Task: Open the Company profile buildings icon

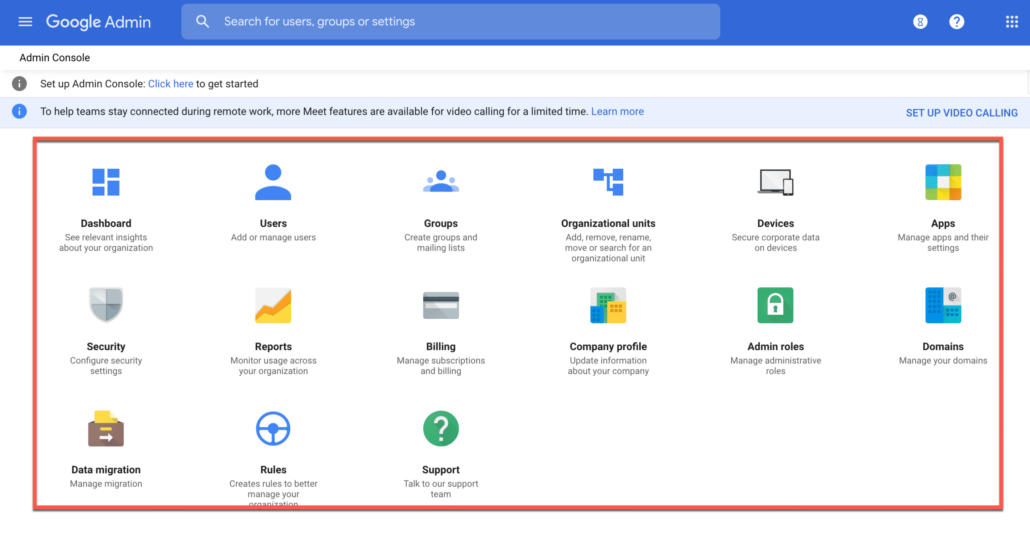Action: pos(608,305)
